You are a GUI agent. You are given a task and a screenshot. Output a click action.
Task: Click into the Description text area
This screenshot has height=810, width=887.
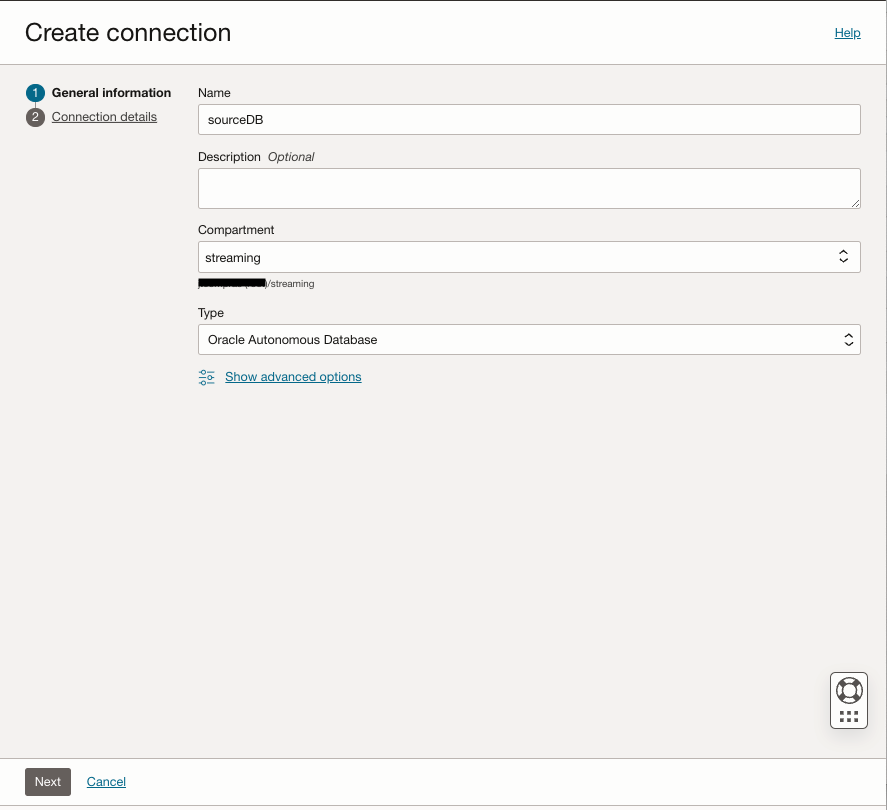pyautogui.click(x=529, y=188)
